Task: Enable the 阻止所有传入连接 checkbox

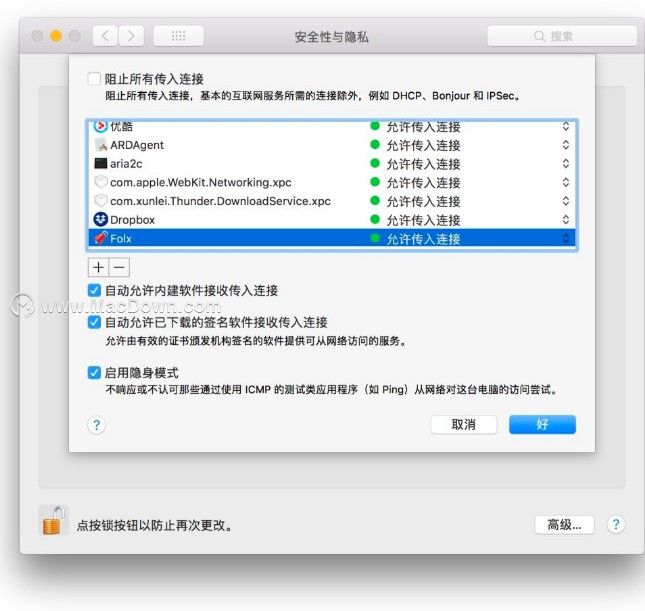Action: (x=94, y=79)
